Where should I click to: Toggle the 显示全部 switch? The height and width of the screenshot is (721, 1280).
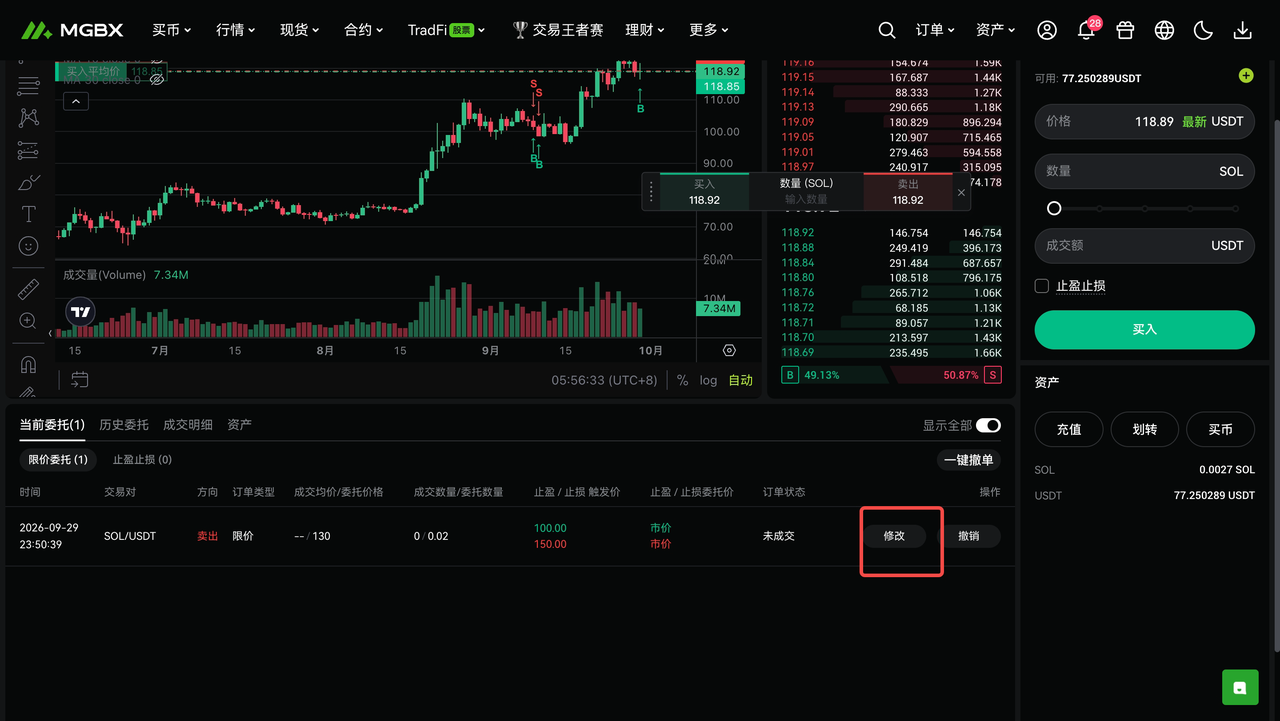coord(988,426)
